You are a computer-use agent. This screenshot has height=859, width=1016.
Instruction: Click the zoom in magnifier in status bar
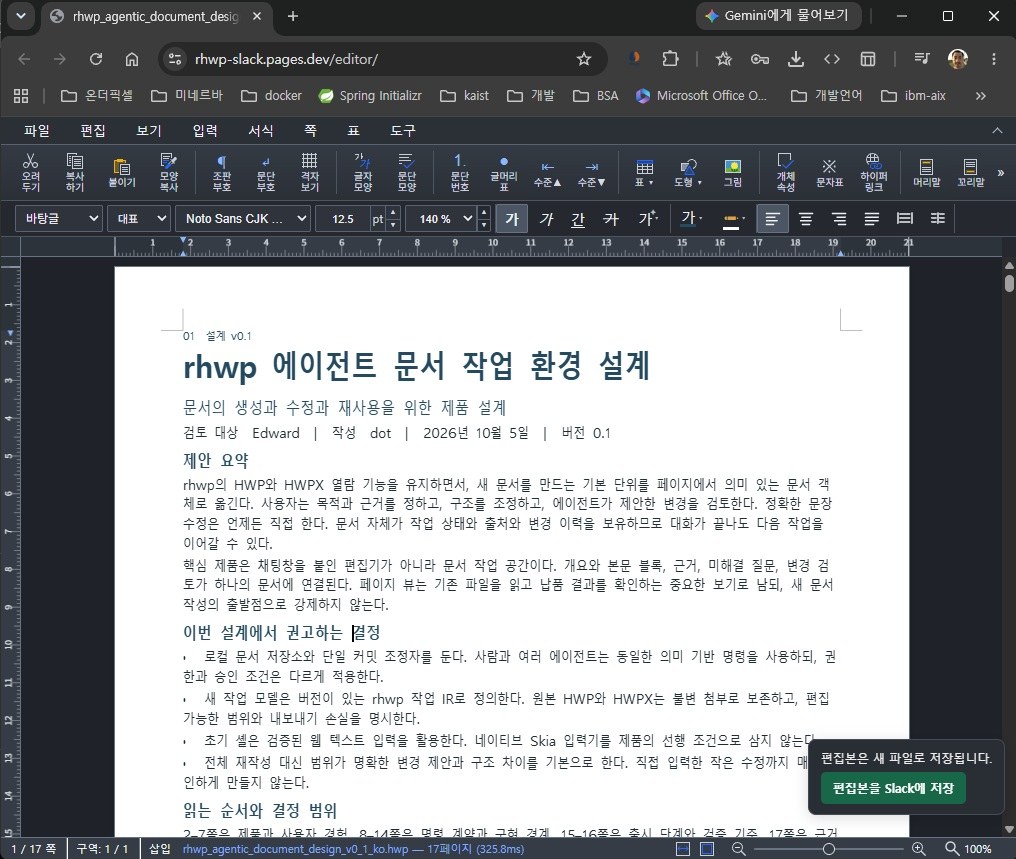(x=919, y=849)
